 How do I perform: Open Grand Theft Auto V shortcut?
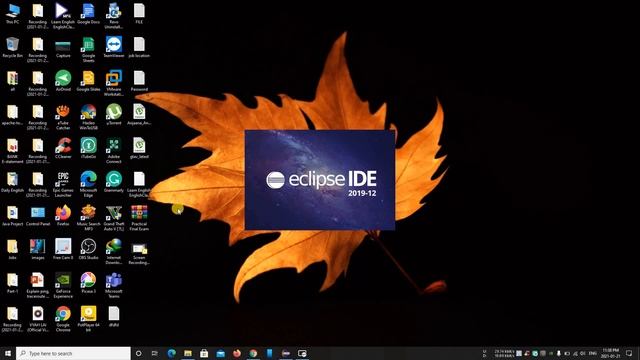pyautogui.click(x=114, y=218)
